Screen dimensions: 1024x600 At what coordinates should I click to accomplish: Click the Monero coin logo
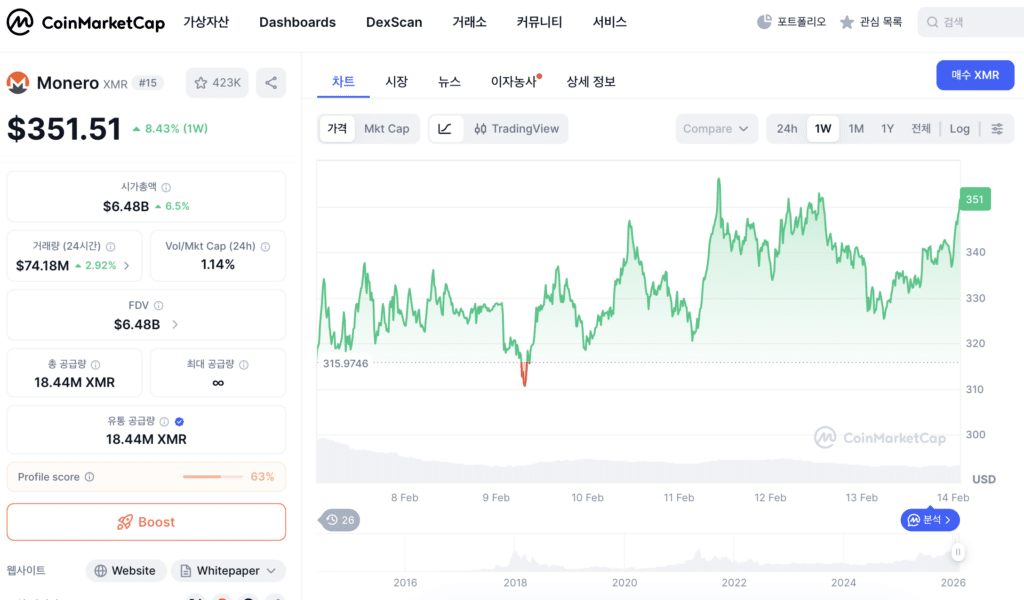18,83
